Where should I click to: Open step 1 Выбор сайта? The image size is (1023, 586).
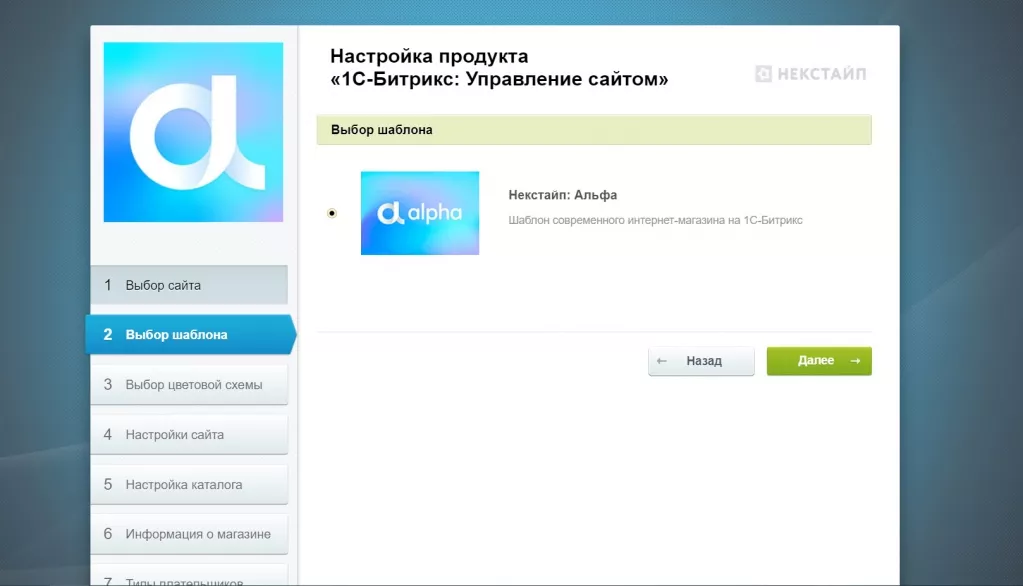(x=189, y=285)
